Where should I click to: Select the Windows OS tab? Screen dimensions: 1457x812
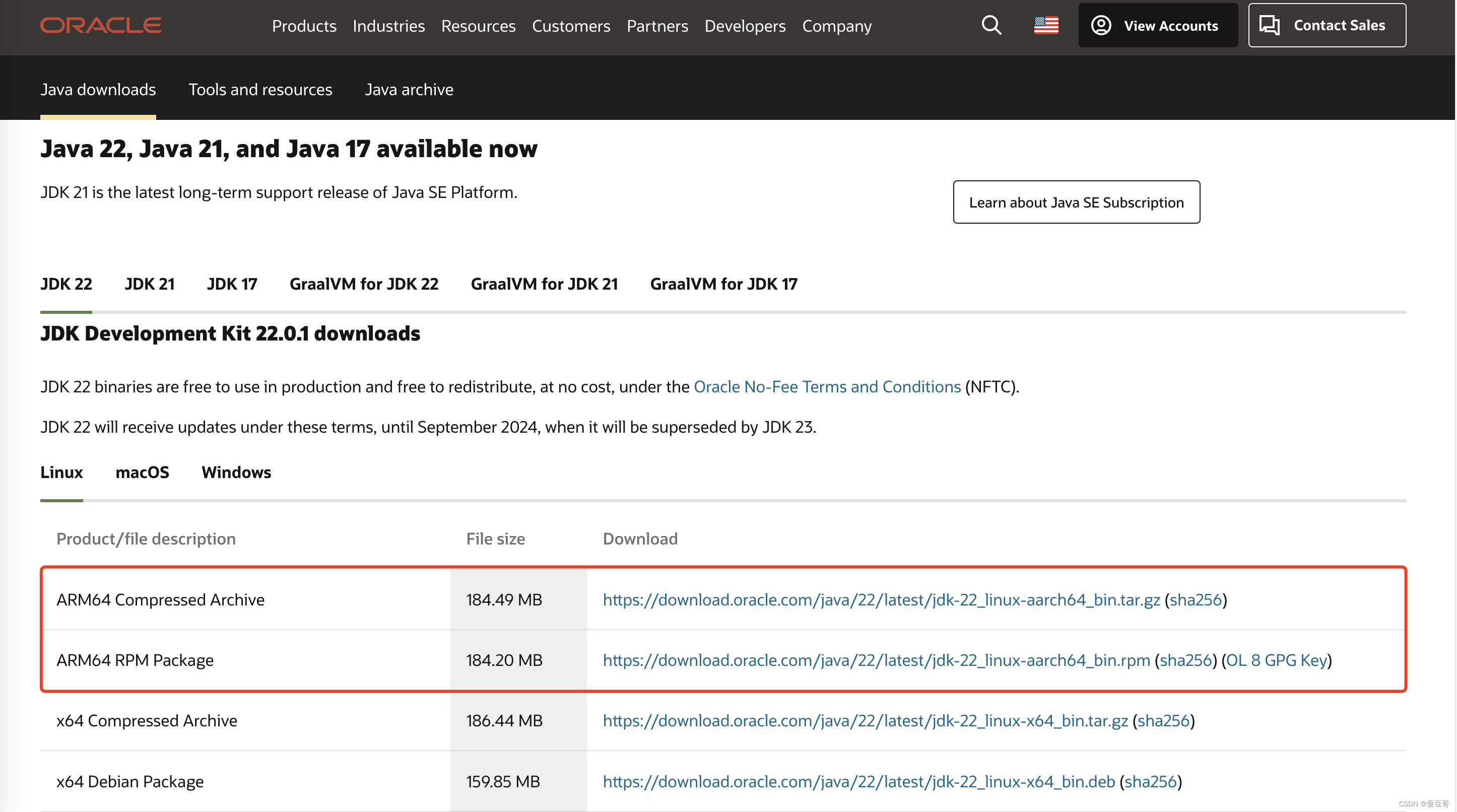click(x=236, y=472)
